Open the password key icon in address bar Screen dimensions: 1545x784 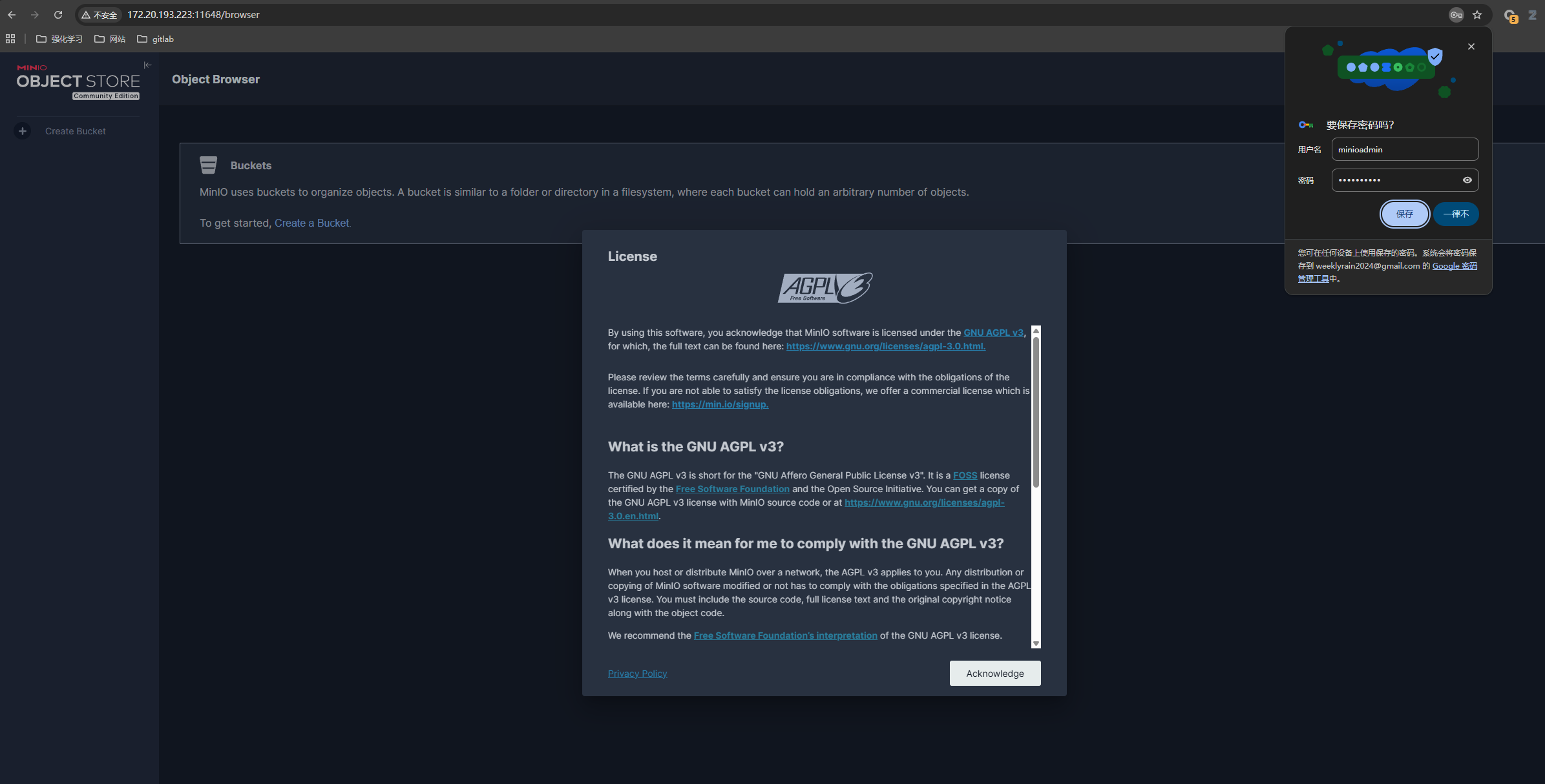click(1456, 15)
